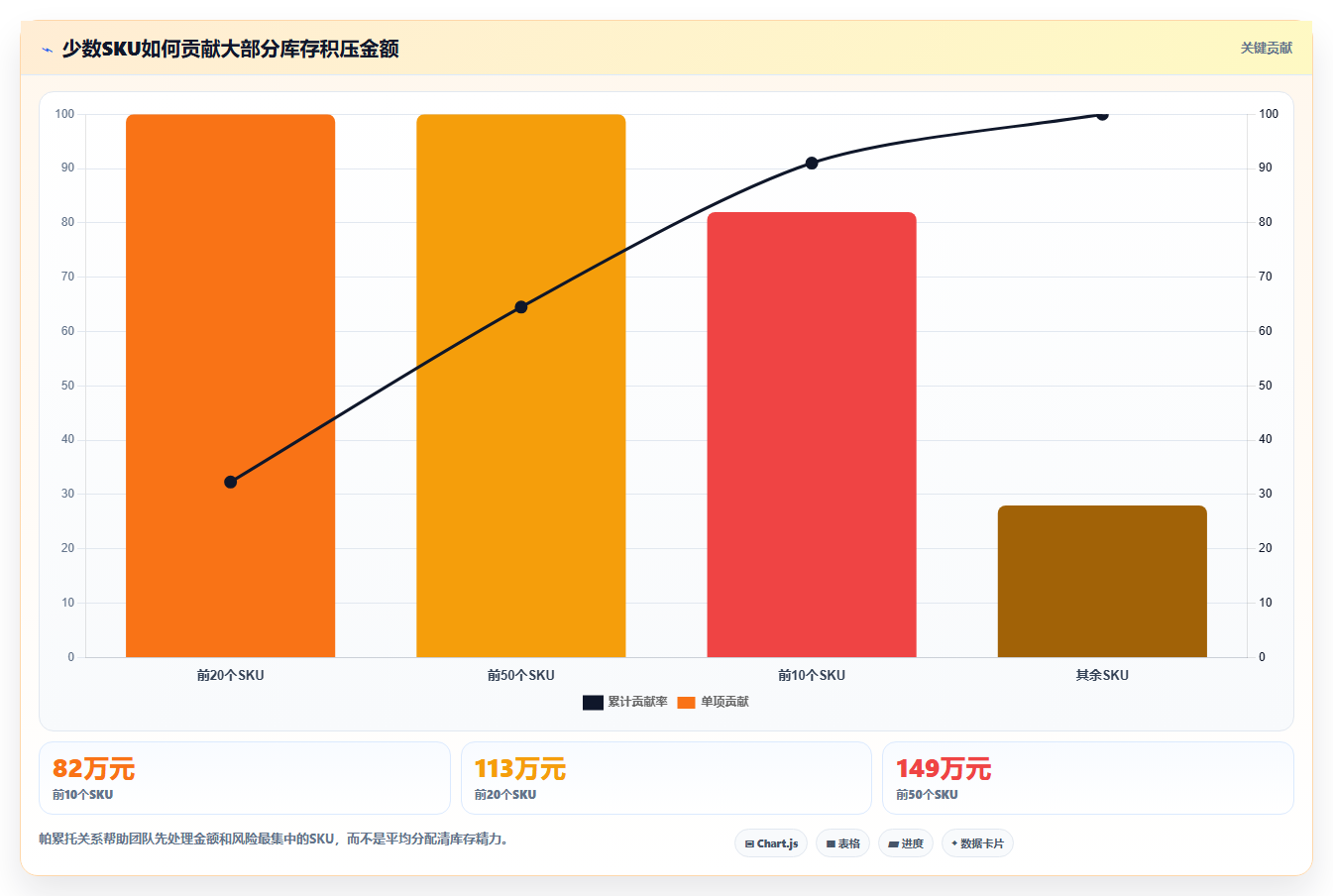Screen dimensions: 1333x896
Task: Click the 前10个SKU red bar
Action: click(812, 434)
